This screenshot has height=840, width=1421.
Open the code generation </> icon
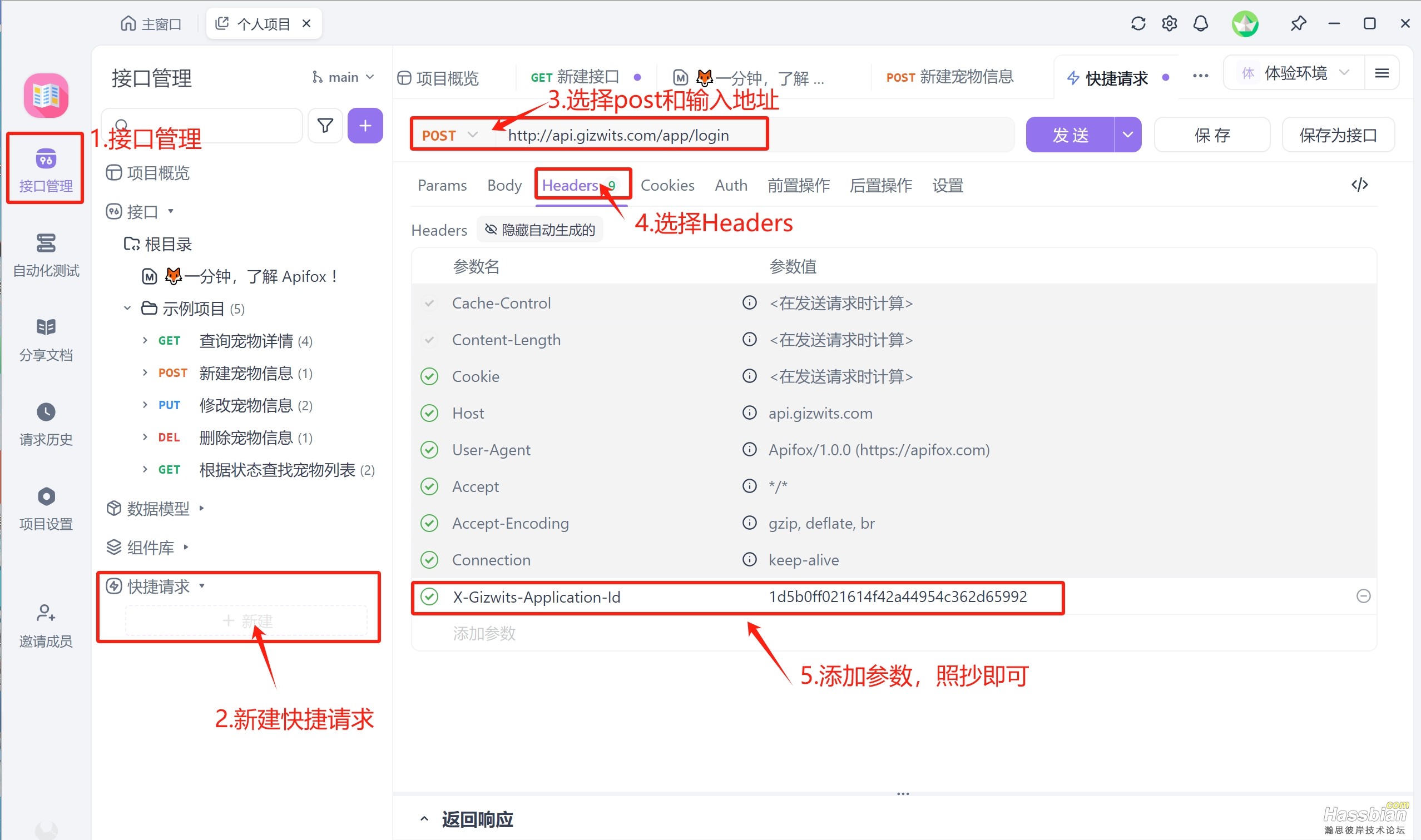(x=1359, y=185)
